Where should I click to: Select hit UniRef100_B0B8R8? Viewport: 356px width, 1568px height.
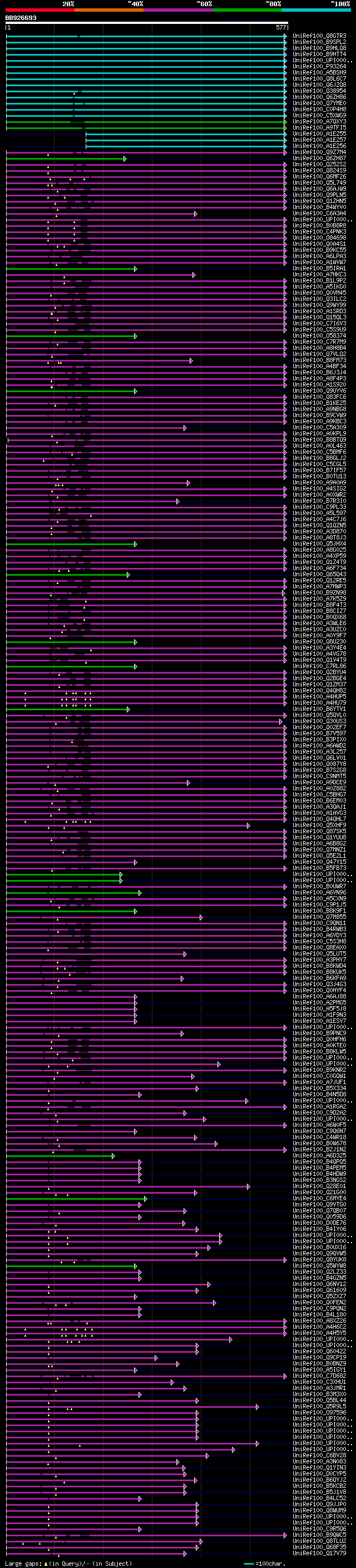tap(319, 226)
